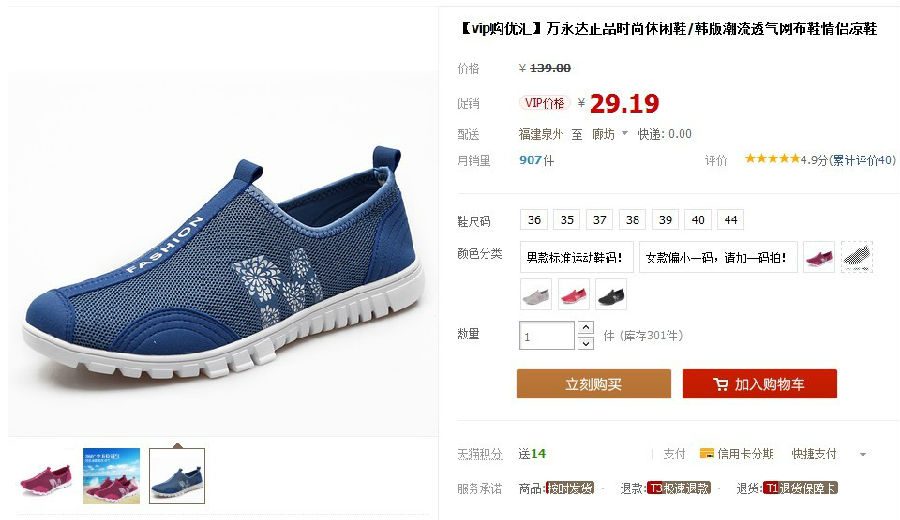Increase quantity with the up arrow
900x520 pixels.
pos(585,328)
